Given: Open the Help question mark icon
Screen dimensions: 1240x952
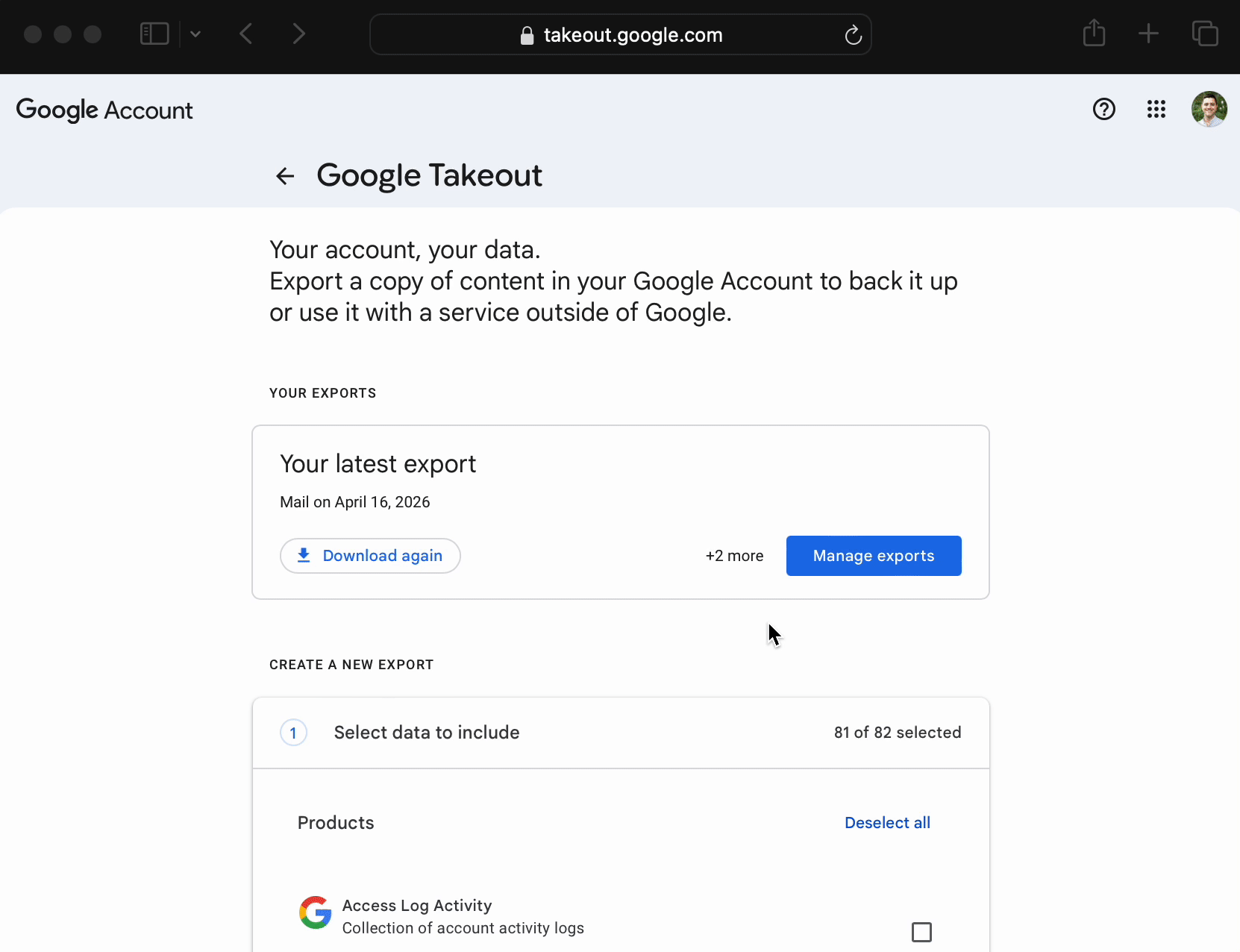Looking at the screenshot, I should tap(1103, 109).
